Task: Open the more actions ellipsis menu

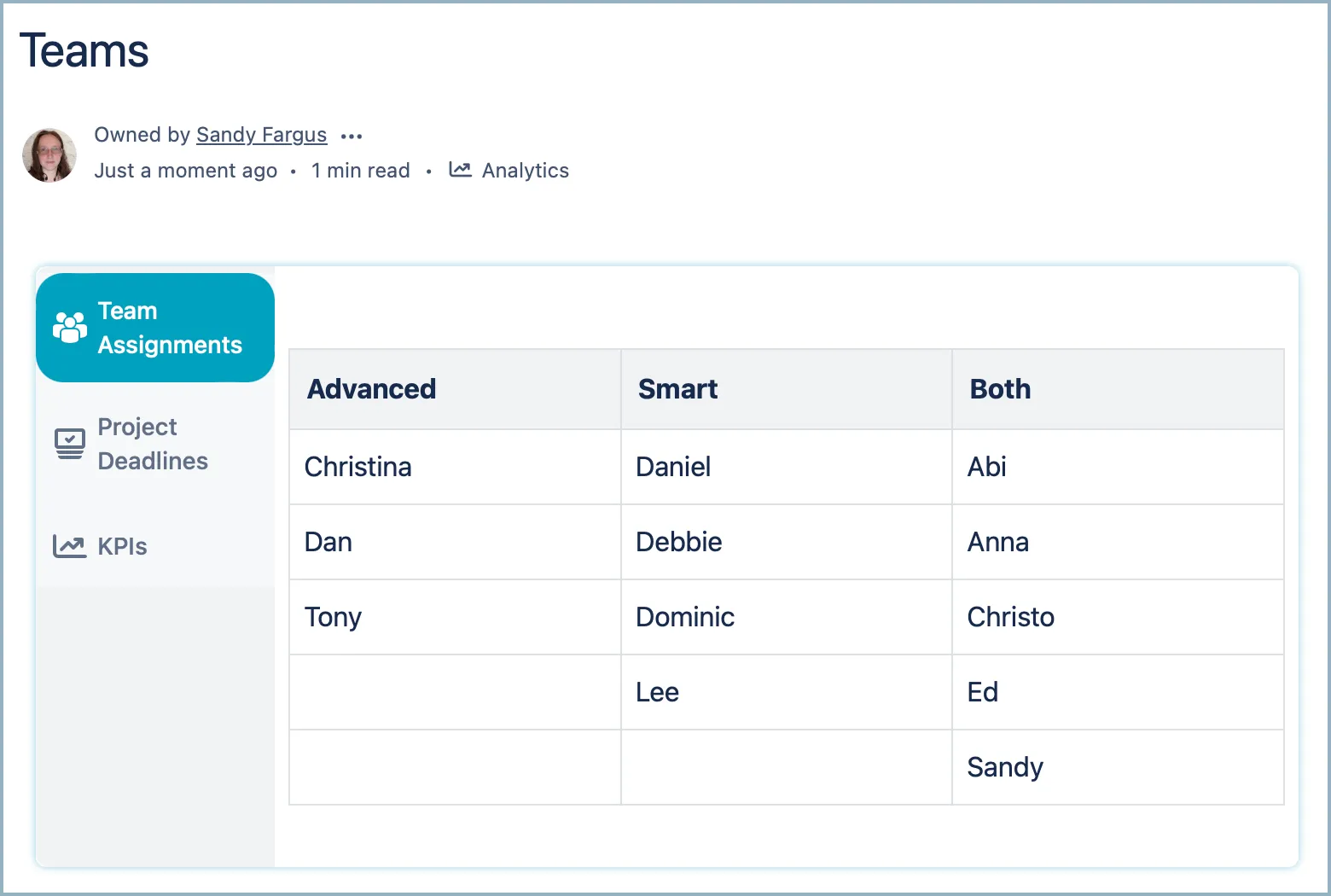Action: (x=352, y=136)
